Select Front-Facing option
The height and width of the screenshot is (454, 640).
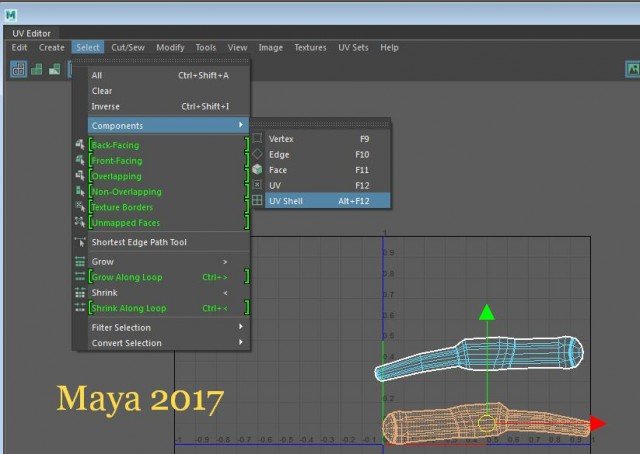(168, 160)
